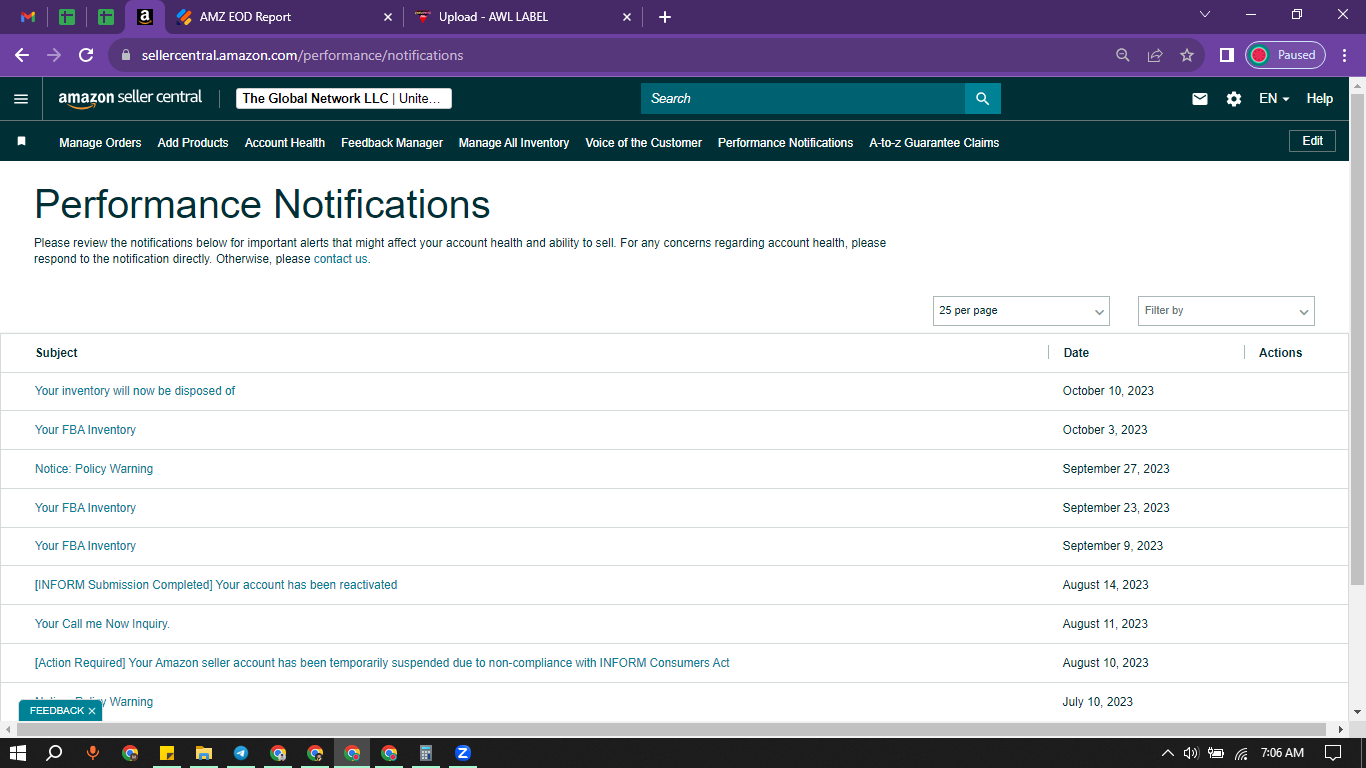This screenshot has width=1366, height=768.
Task: Follow the contact us link
Action: pos(340,259)
